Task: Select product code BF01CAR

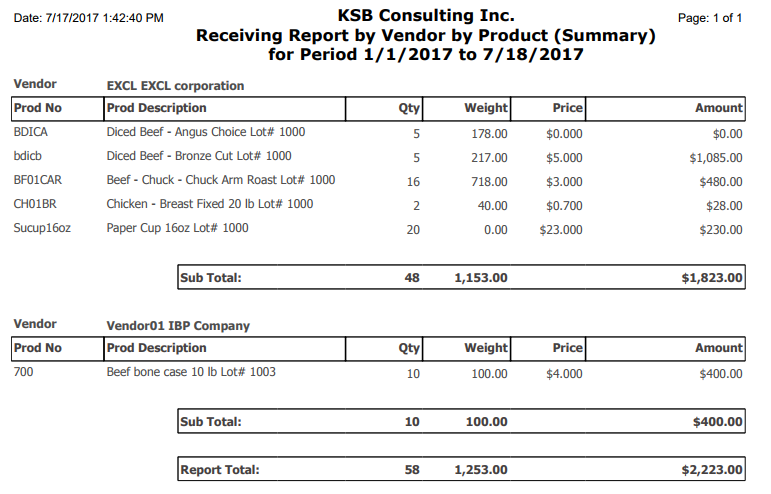Action: 37,180
